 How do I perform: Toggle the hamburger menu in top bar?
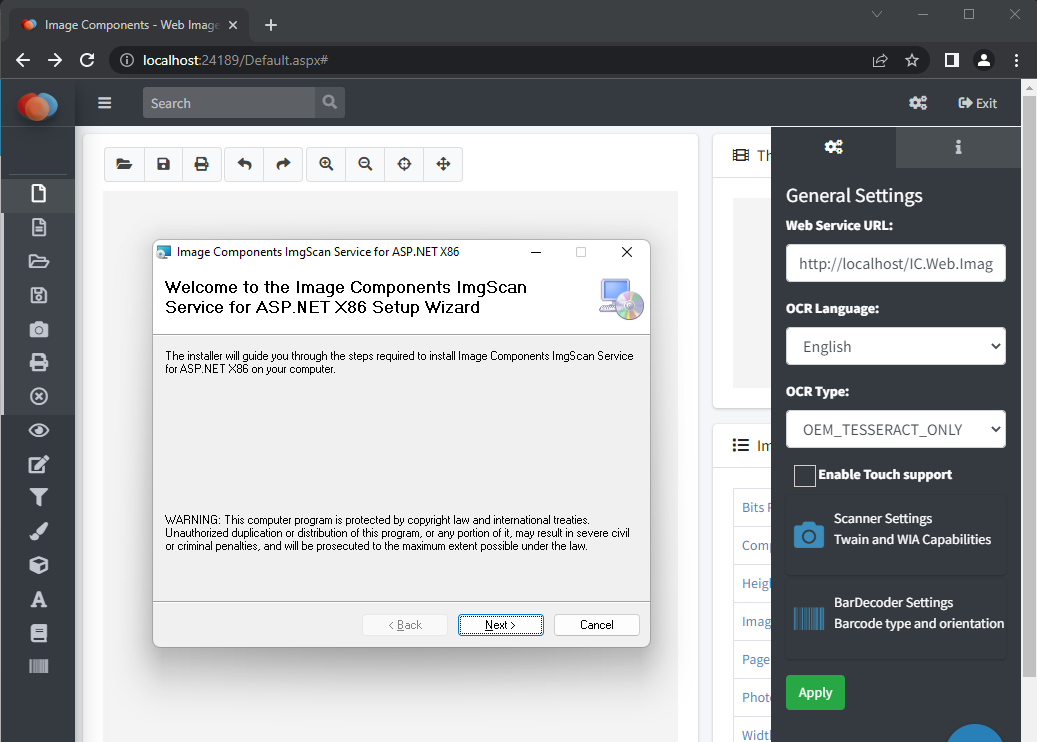click(104, 103)
